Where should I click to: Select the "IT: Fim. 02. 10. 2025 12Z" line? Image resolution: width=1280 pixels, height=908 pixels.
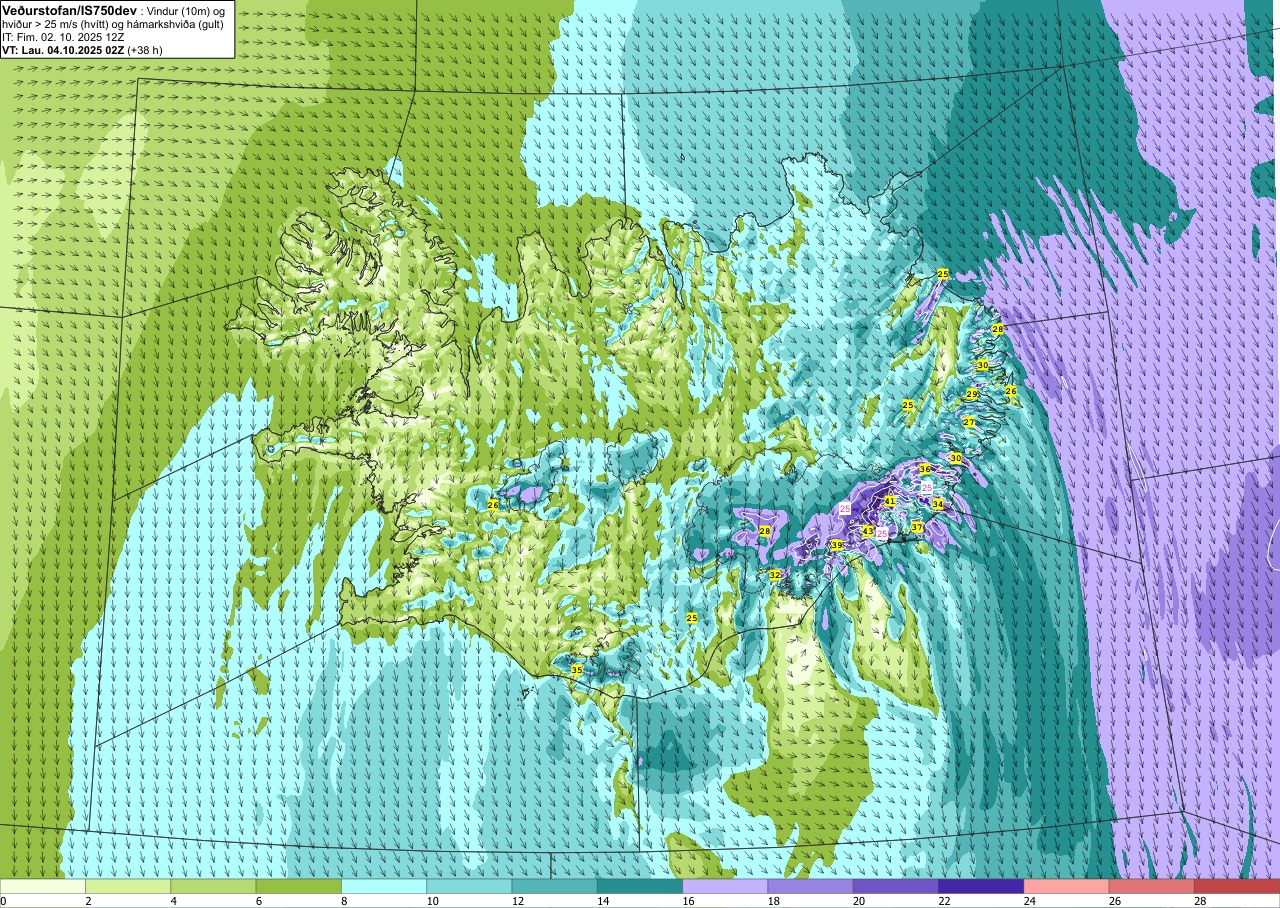(x=63, y=36)
